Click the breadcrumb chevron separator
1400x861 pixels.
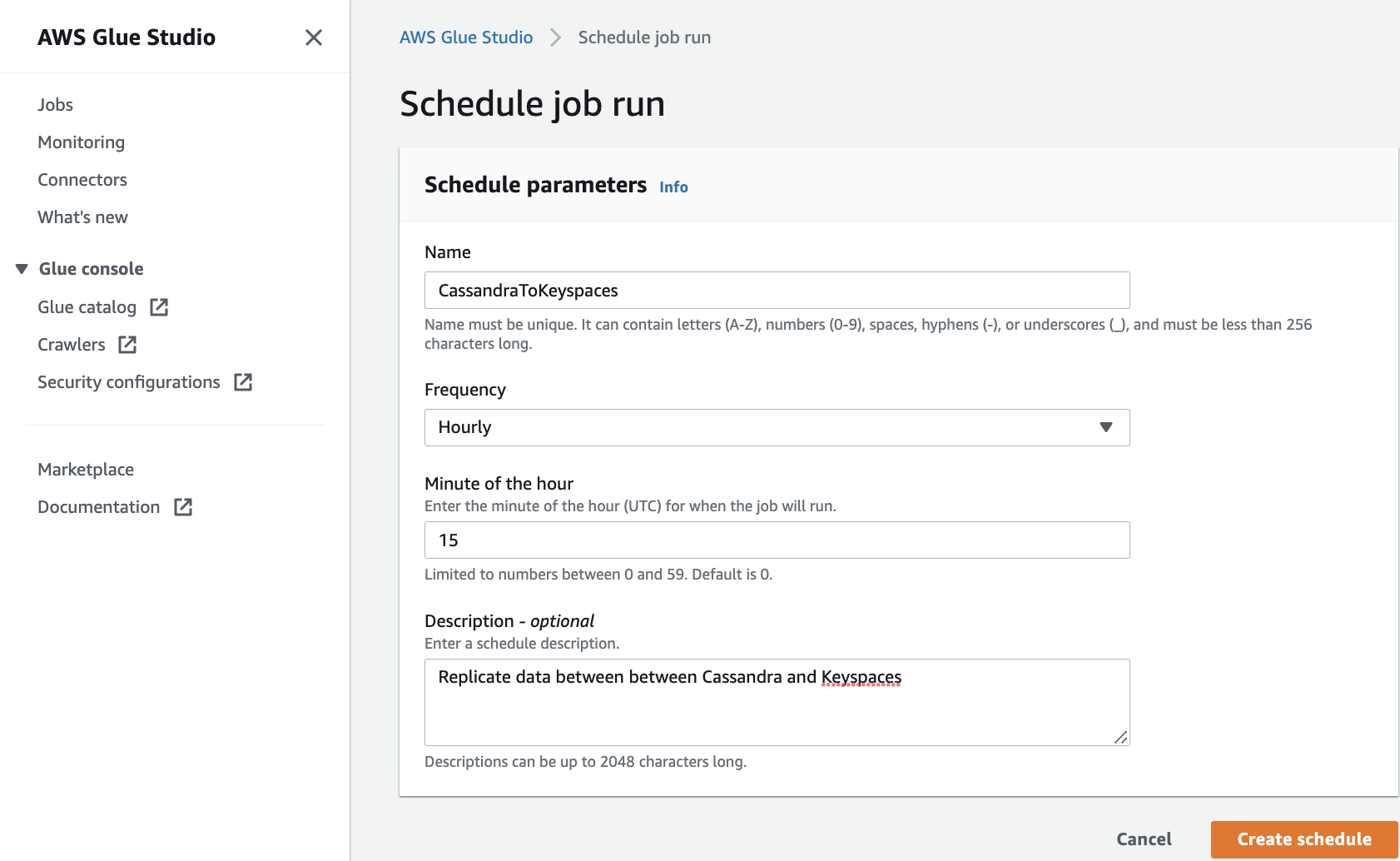556,37
